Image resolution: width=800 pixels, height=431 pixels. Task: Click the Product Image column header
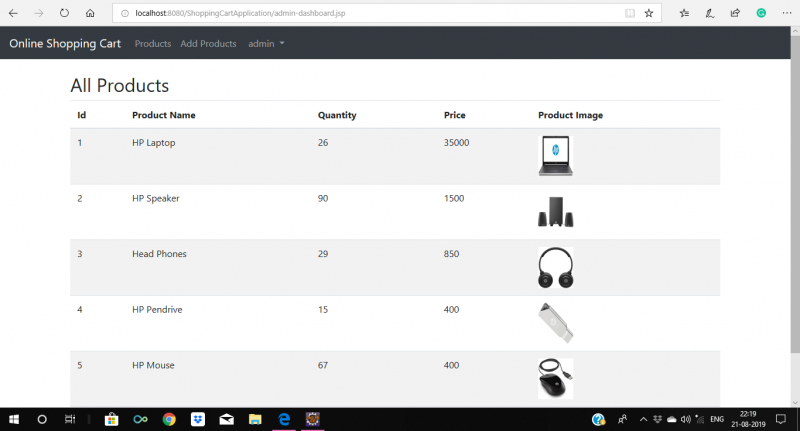click(x=570, y=115)
